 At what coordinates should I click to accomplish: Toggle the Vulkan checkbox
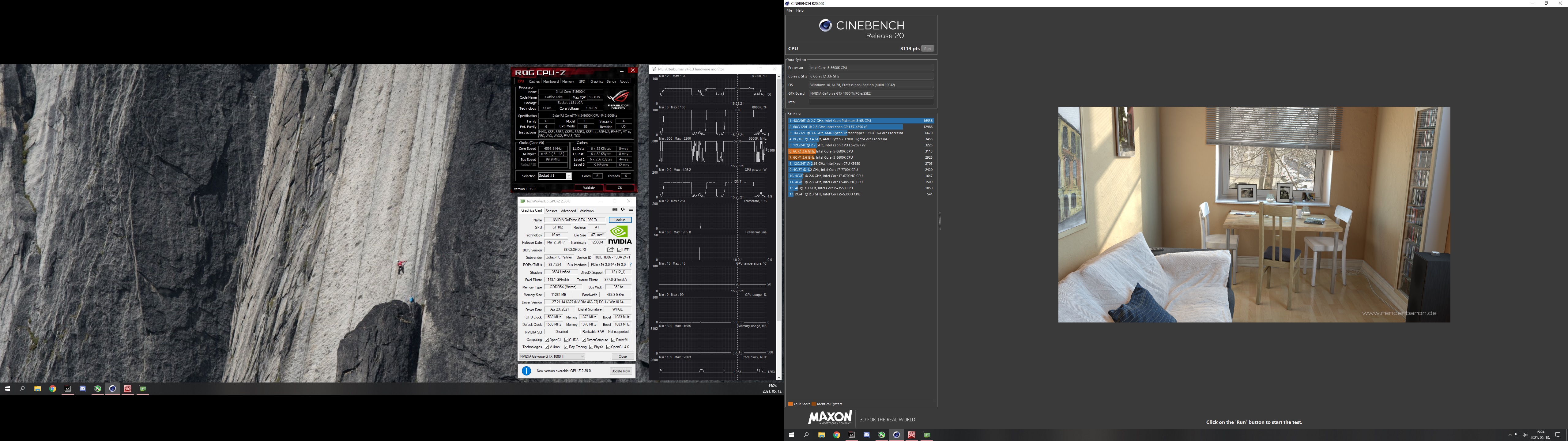(547, 347)
